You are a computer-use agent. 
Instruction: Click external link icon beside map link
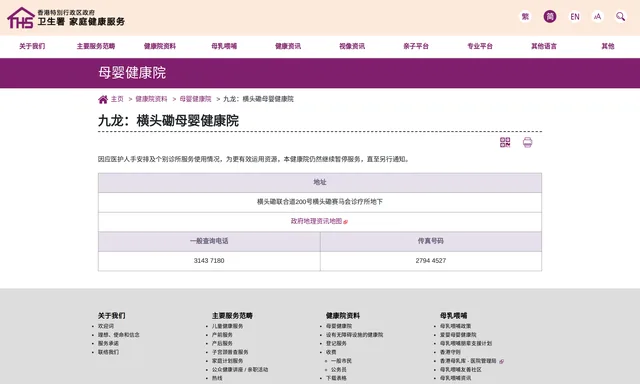click(346, 222)
